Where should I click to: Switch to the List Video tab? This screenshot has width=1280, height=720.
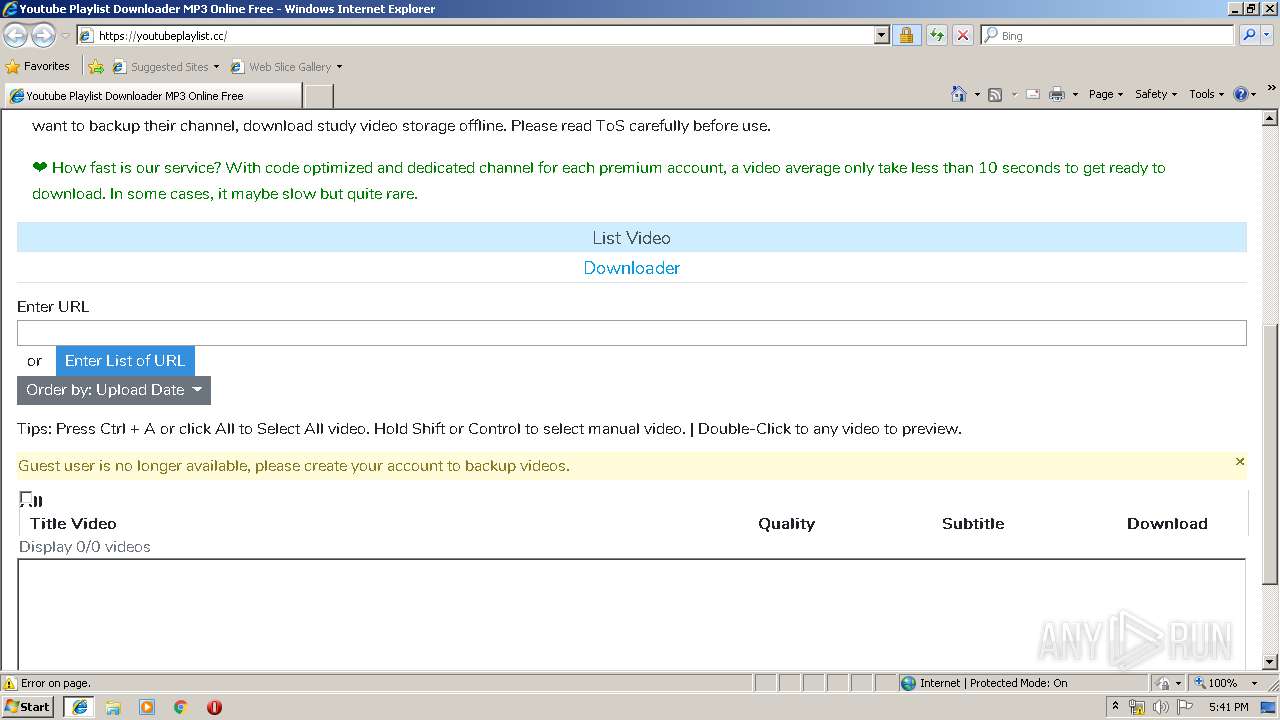[631, 238]
